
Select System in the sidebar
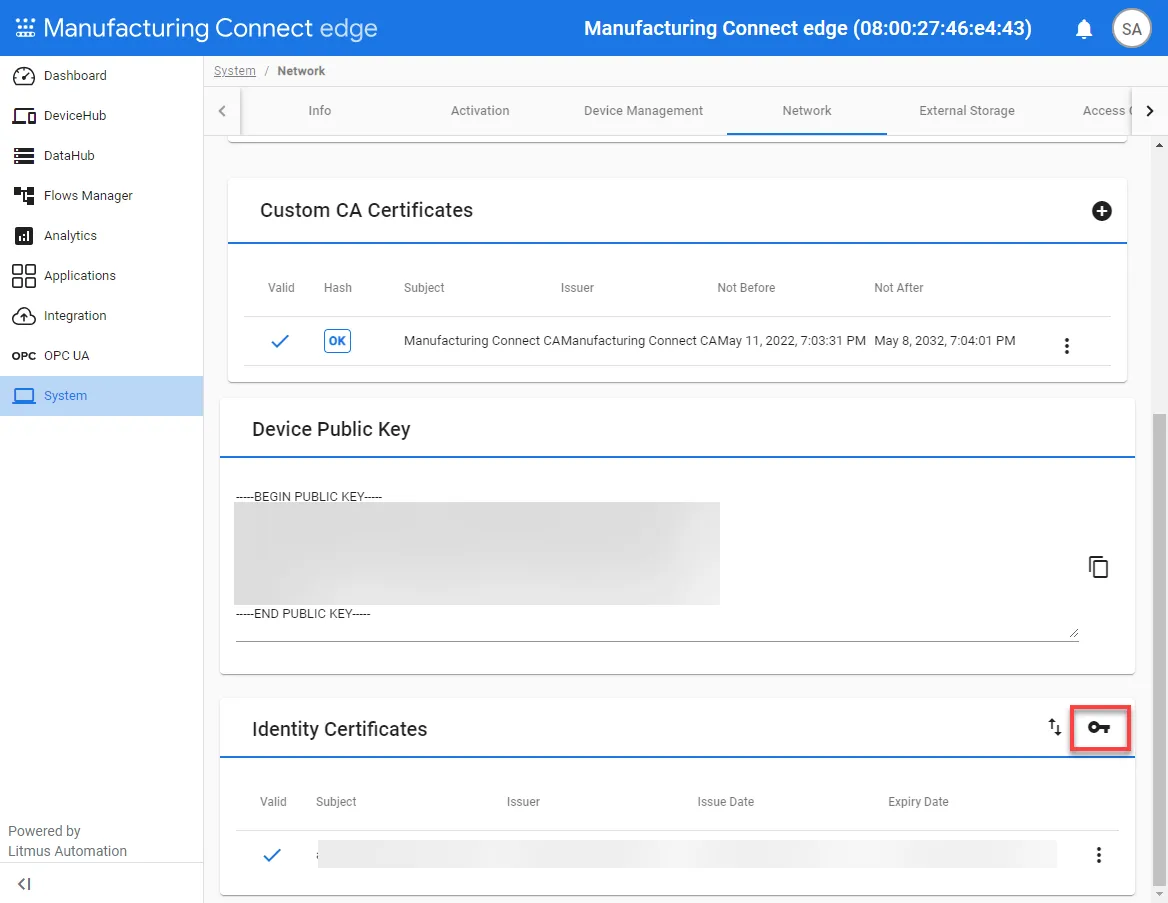point(101,396)
